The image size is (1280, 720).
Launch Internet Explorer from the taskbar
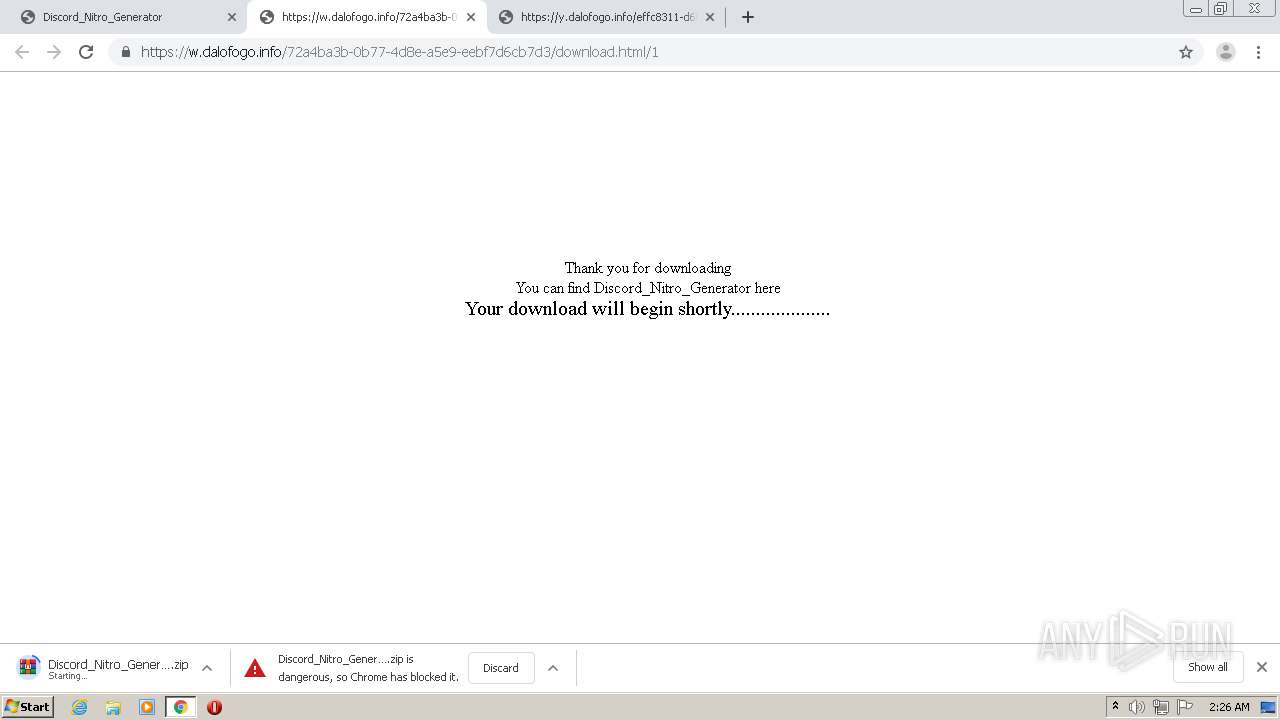(x=80, y=707)
